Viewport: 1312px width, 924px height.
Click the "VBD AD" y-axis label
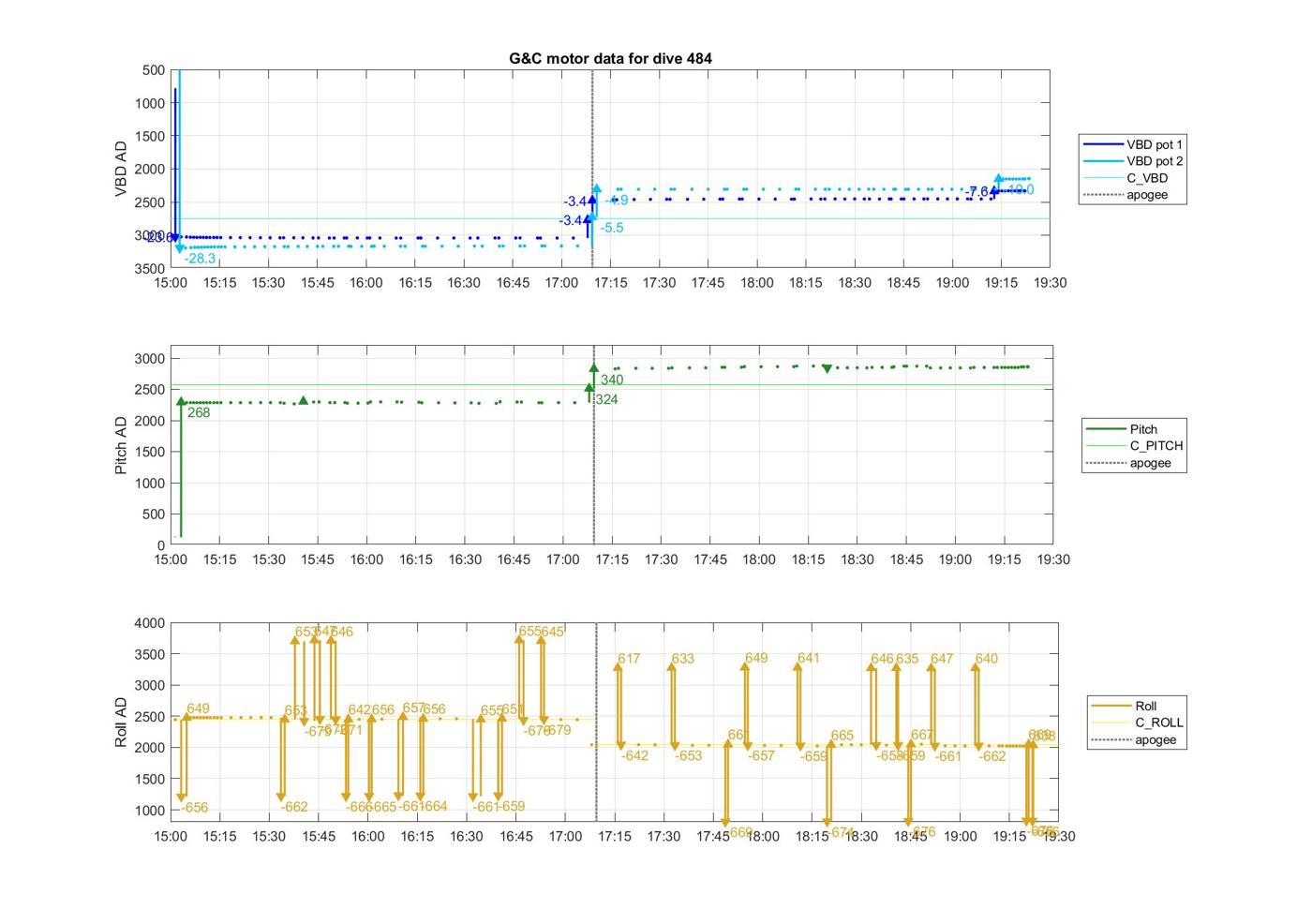click(121, 169)
